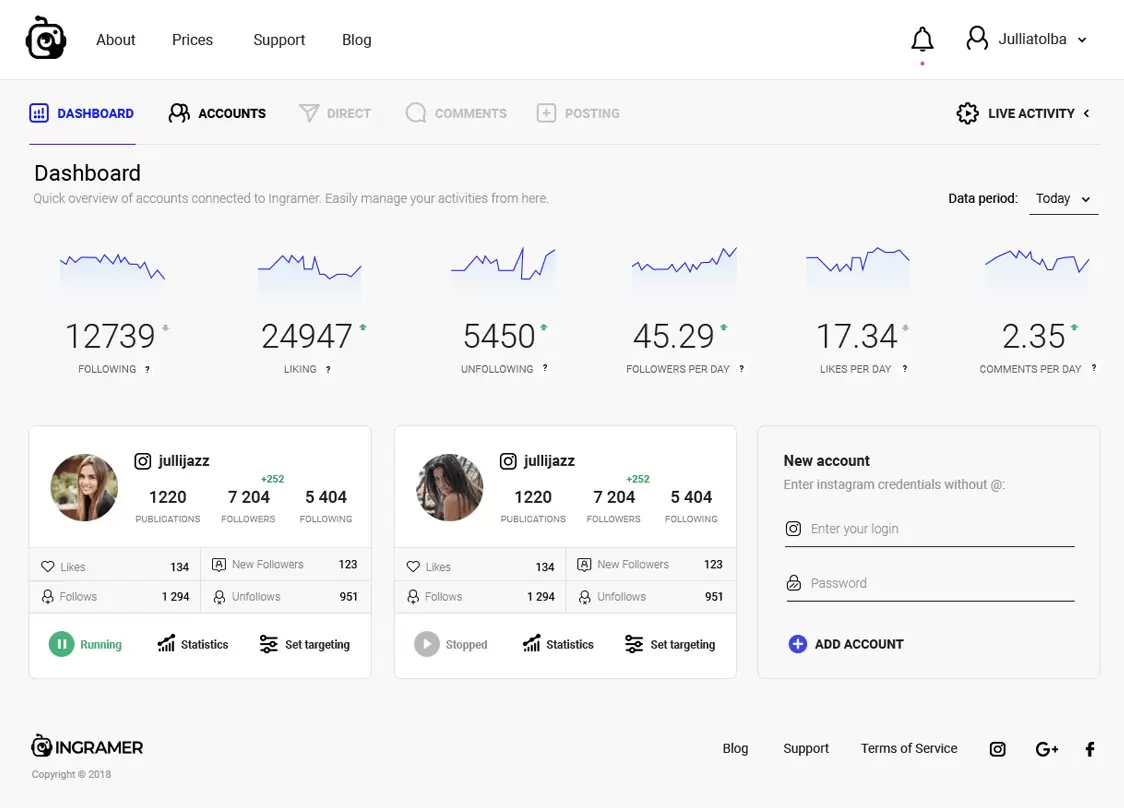Click the heart Likes icon in the Running card
The image size is (1124, 808).
pyautogui.click(x=47, y=566)
